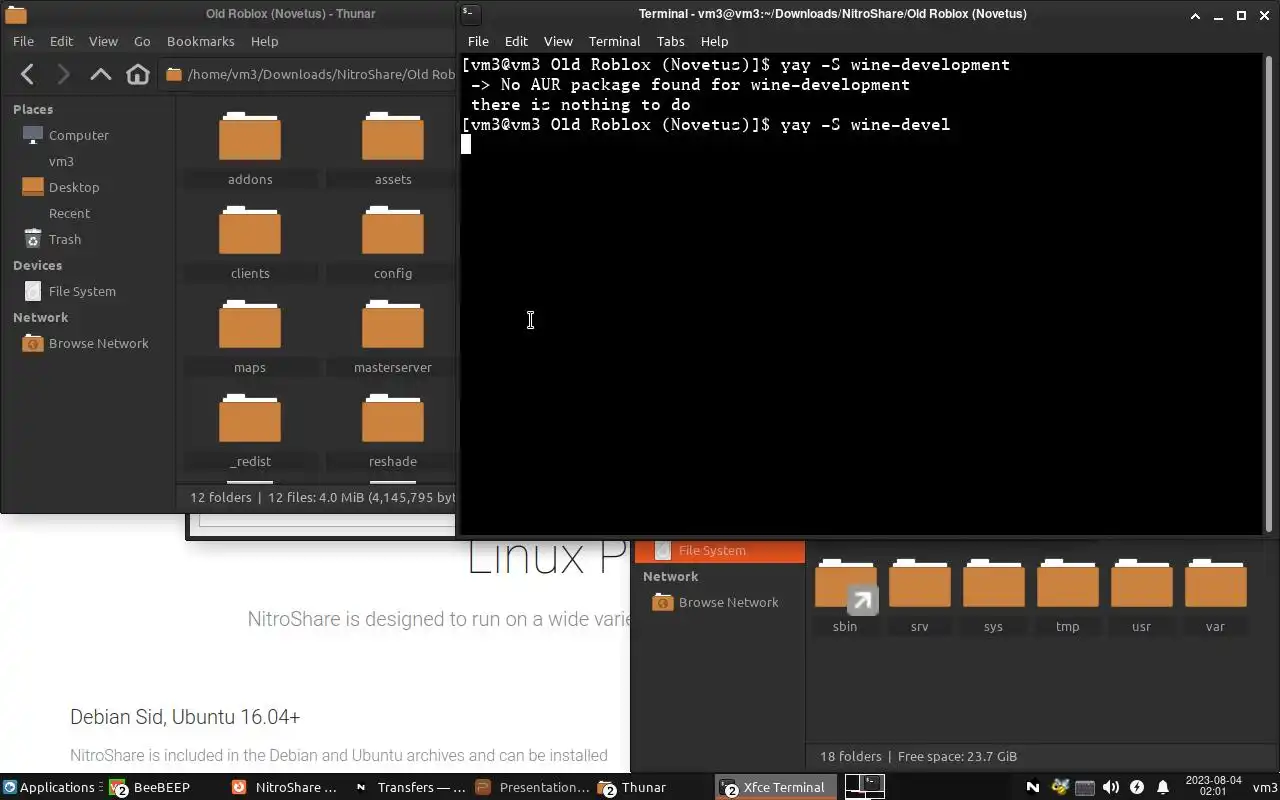
Task: Select the sys folder in back window
Action: [993, 595]
